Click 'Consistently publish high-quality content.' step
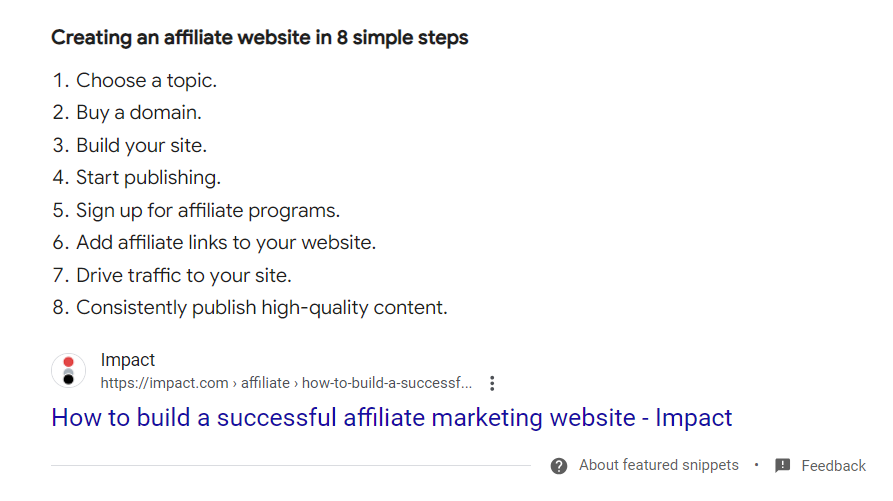Screen dimensions: 893x501 tap(261, 307)
